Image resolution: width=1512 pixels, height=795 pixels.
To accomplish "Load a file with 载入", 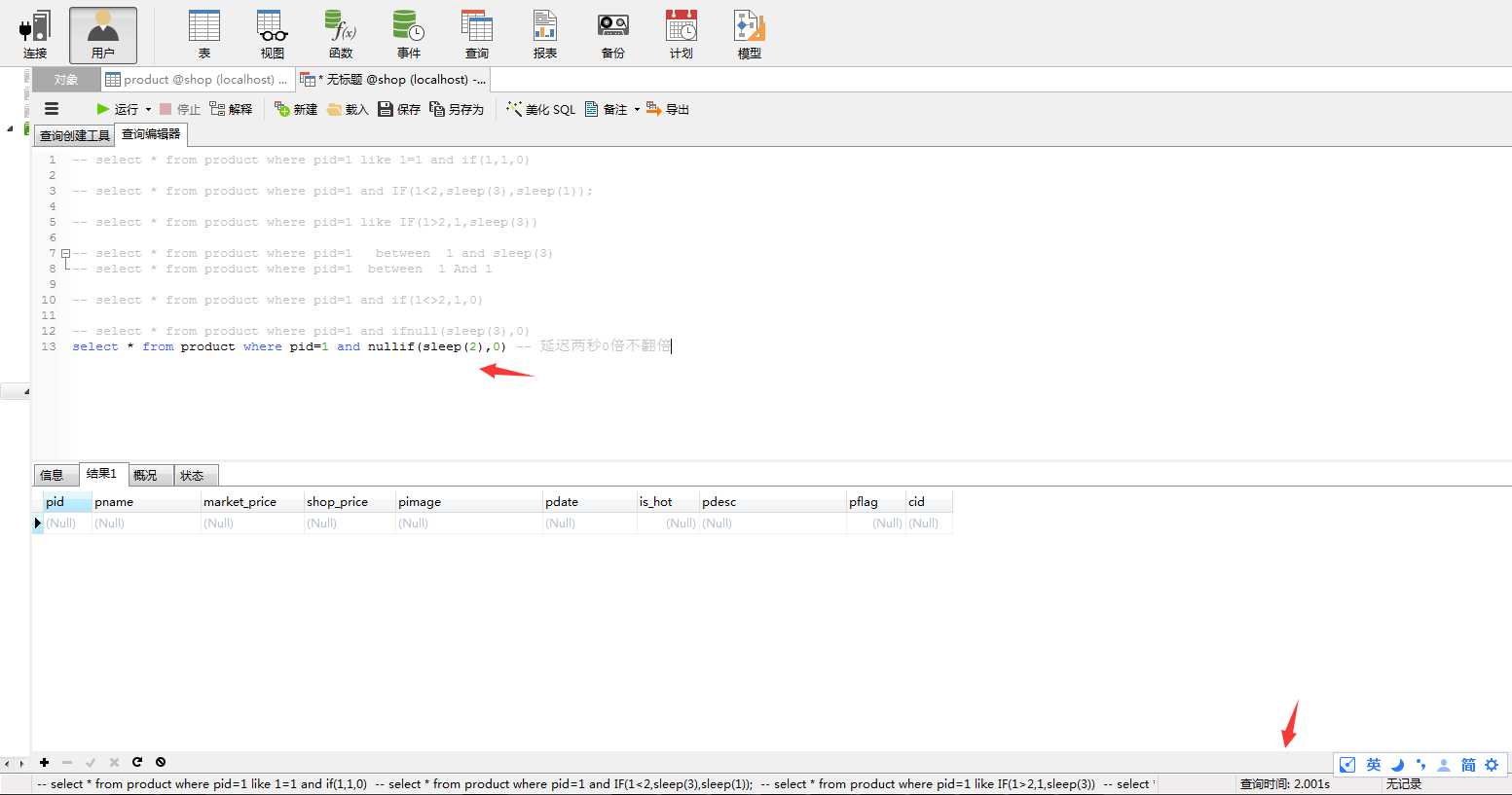I will point(348,109).
